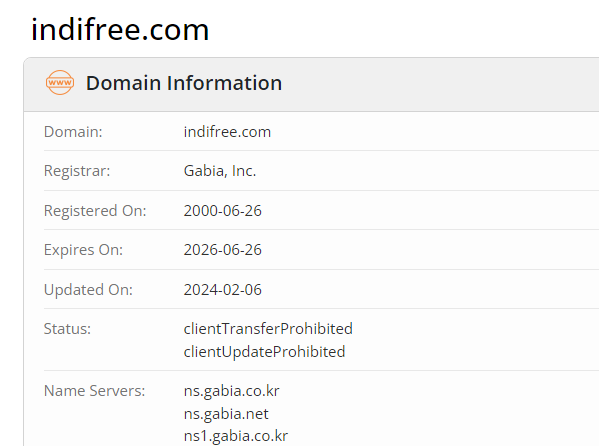Click the ns.gabia.net name server

coord(226,414)
